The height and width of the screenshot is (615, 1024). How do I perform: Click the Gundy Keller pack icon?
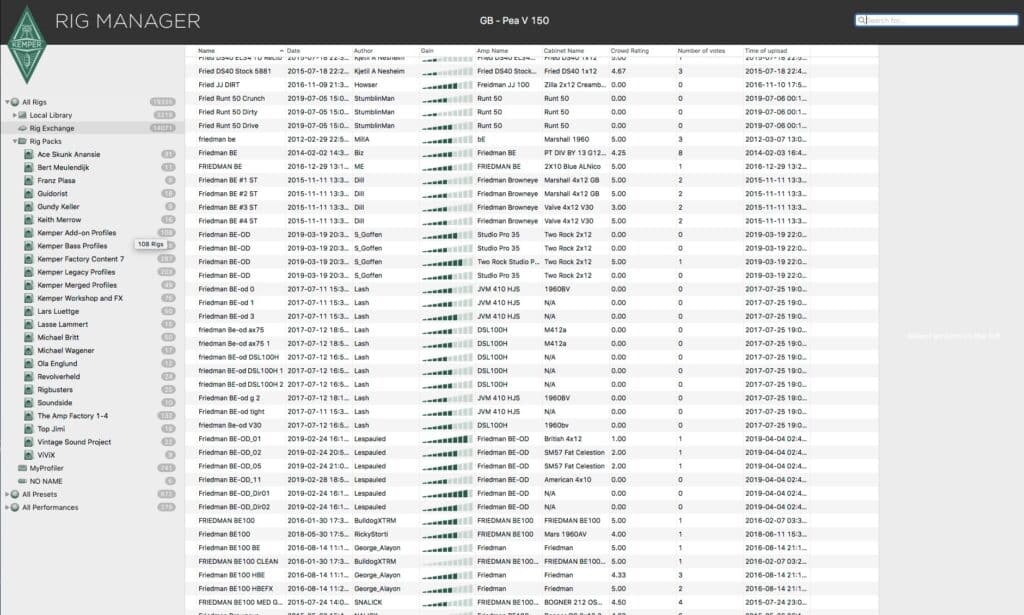(29, 206)
